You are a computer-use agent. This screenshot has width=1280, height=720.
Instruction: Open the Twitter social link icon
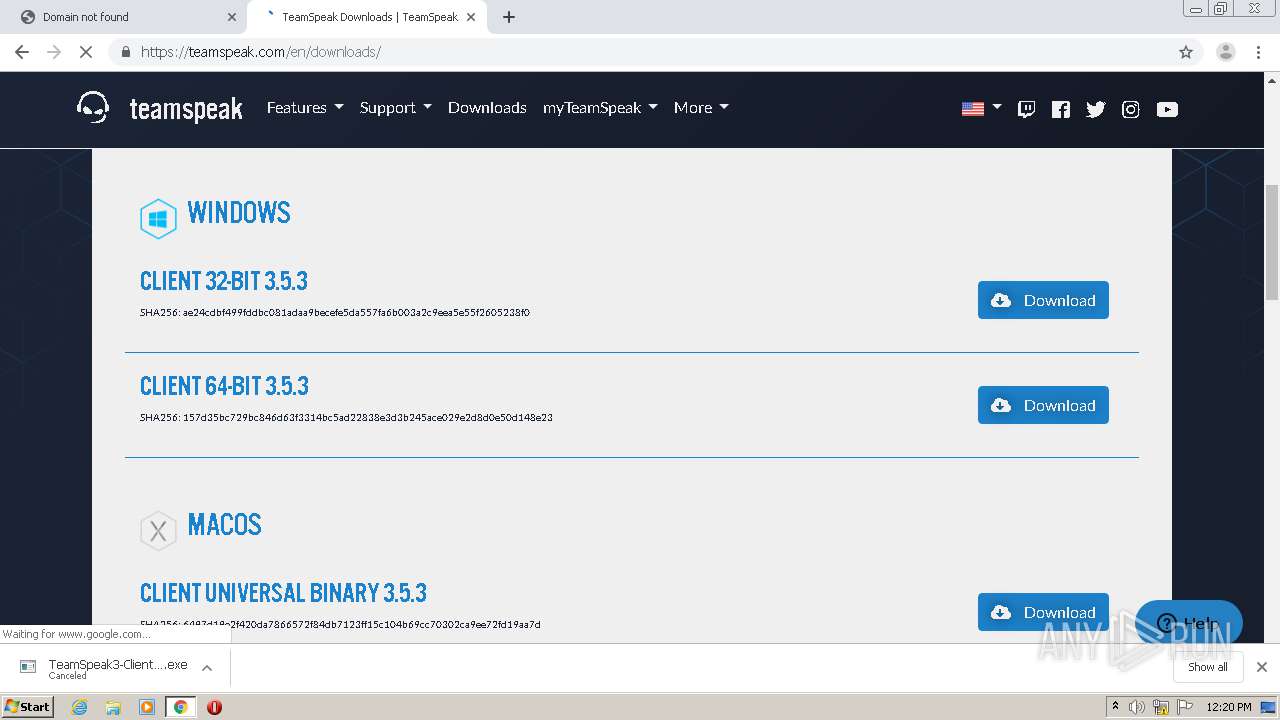(x=1096, y=109)
